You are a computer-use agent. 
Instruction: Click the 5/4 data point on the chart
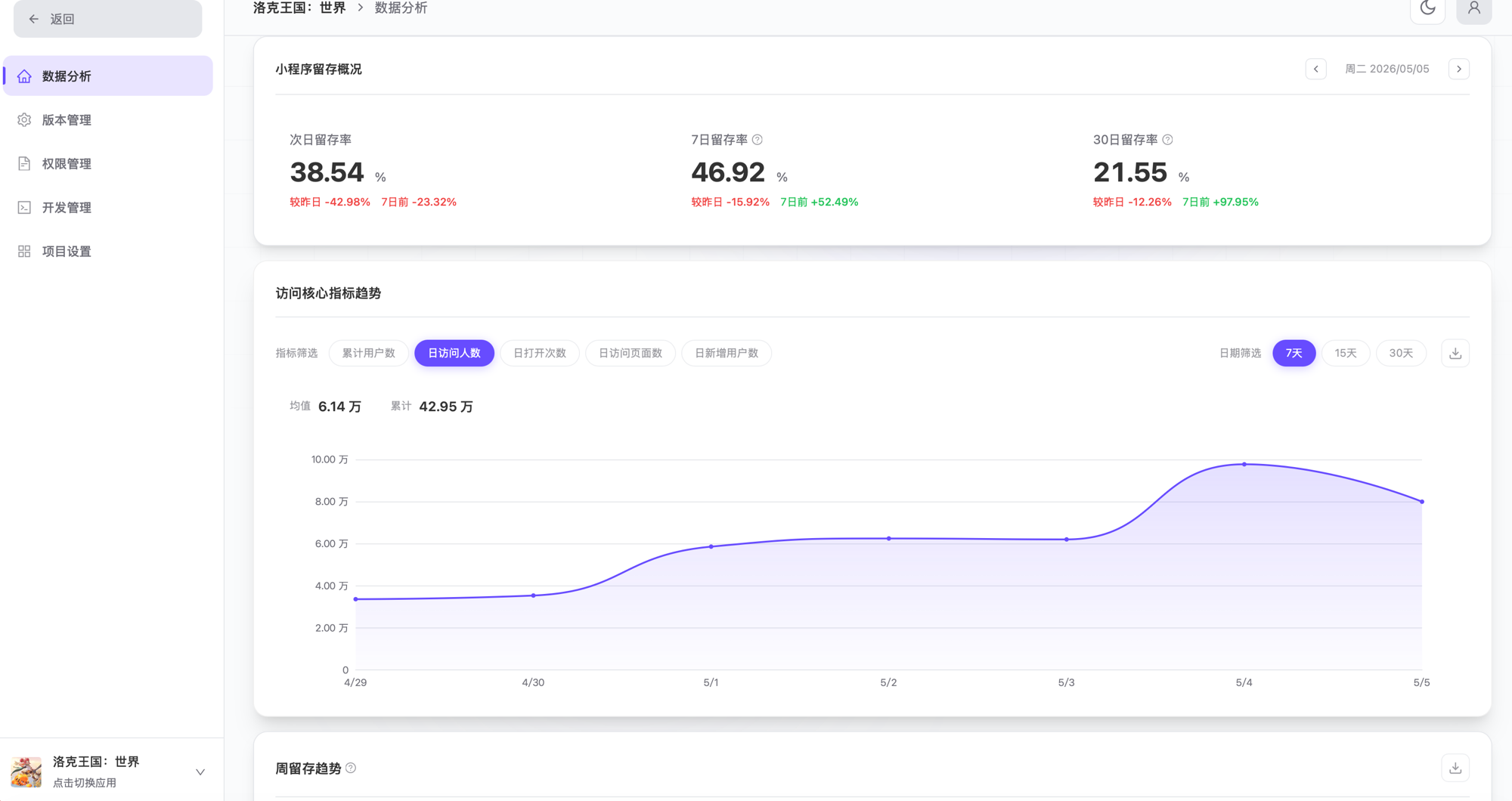point(1244,464)
